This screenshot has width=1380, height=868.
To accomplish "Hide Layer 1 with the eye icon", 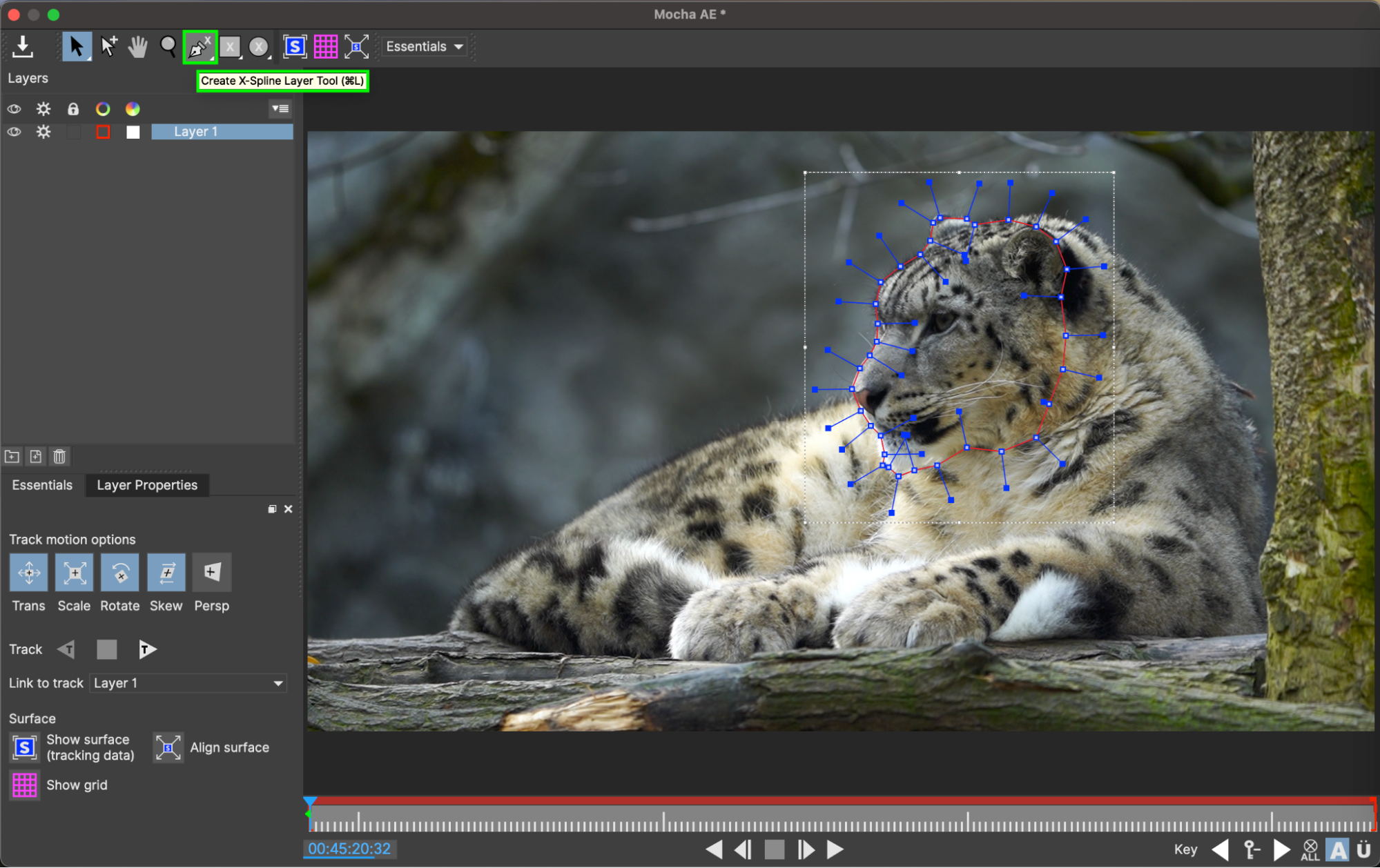I will pyautogui.click(x=14, y=132).
